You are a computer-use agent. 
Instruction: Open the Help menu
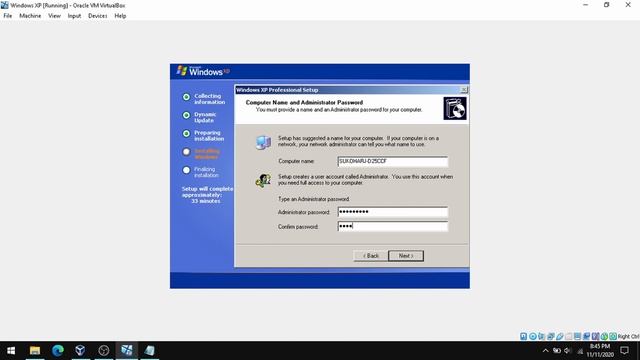tap(120, 16)
